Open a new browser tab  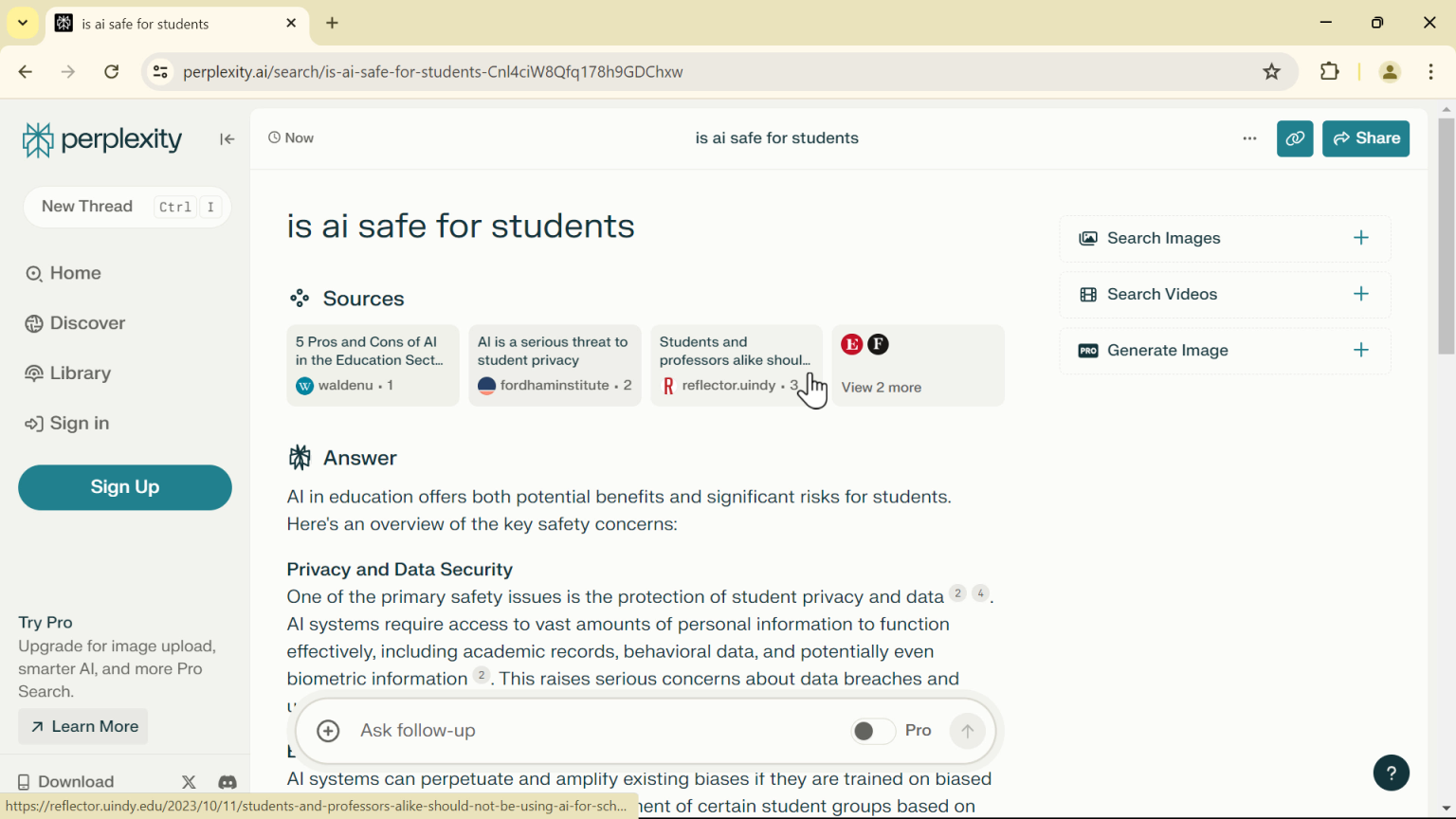pos(332,24)
